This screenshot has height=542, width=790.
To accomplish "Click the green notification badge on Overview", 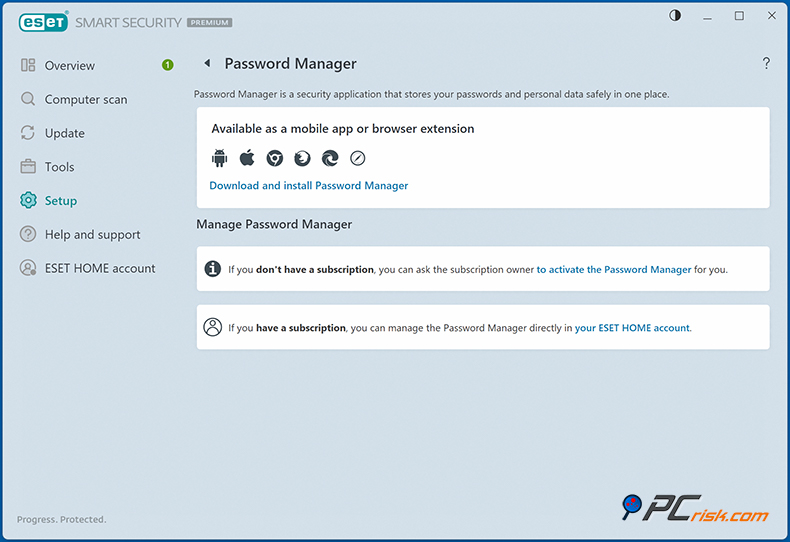I will click(x=167, y=65).
